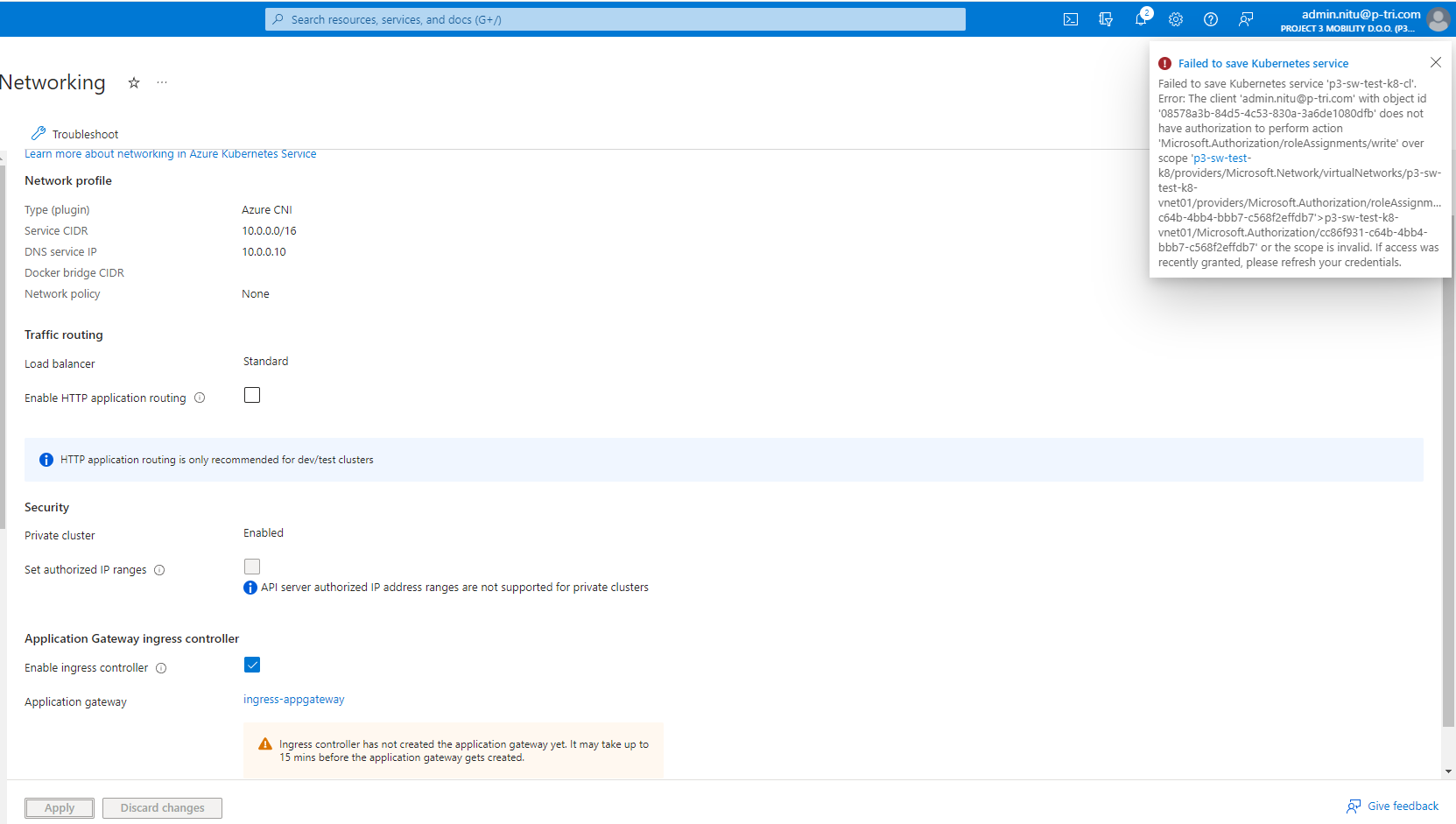This screenshot has height=824, width=1456.
Task: Click the info icon beside API server message
Action: [250, 588]
